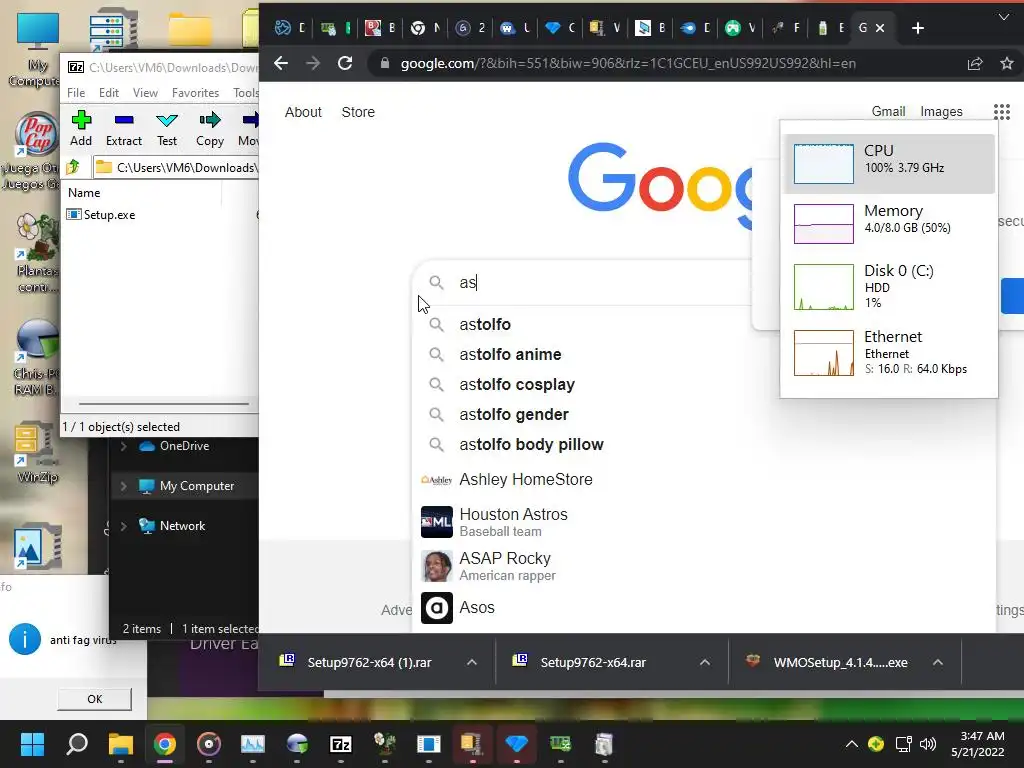Open the View menu in 7-Zip
Image resolution: width=1024 pixels, height=768 pixels.
click(145, 93)
